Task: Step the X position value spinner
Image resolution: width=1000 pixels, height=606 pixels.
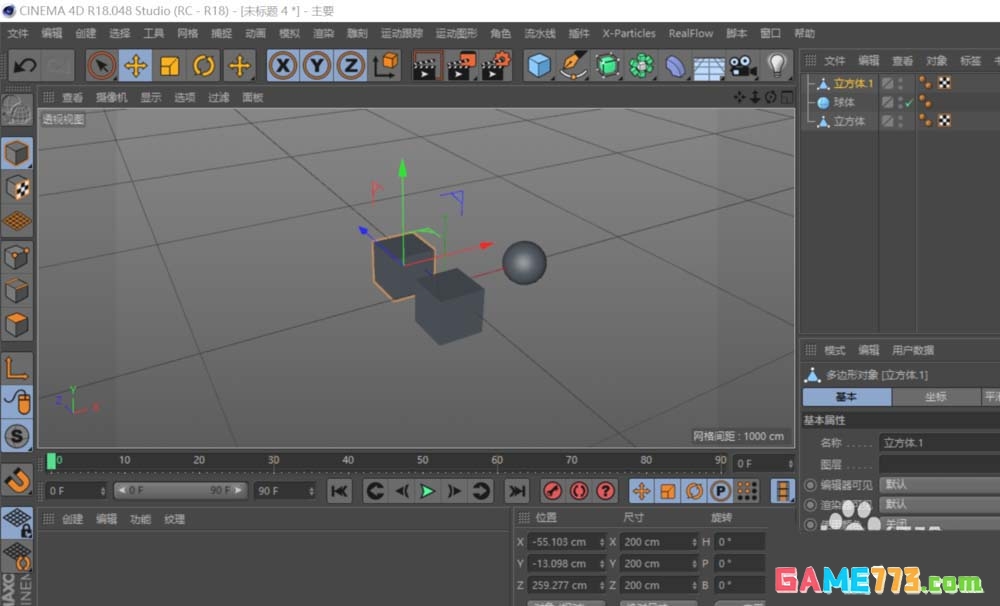Action: point(601,541)
